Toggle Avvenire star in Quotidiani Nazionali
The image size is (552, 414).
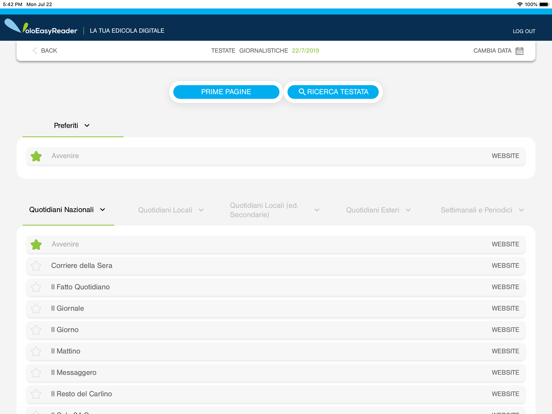click(36, 244)
